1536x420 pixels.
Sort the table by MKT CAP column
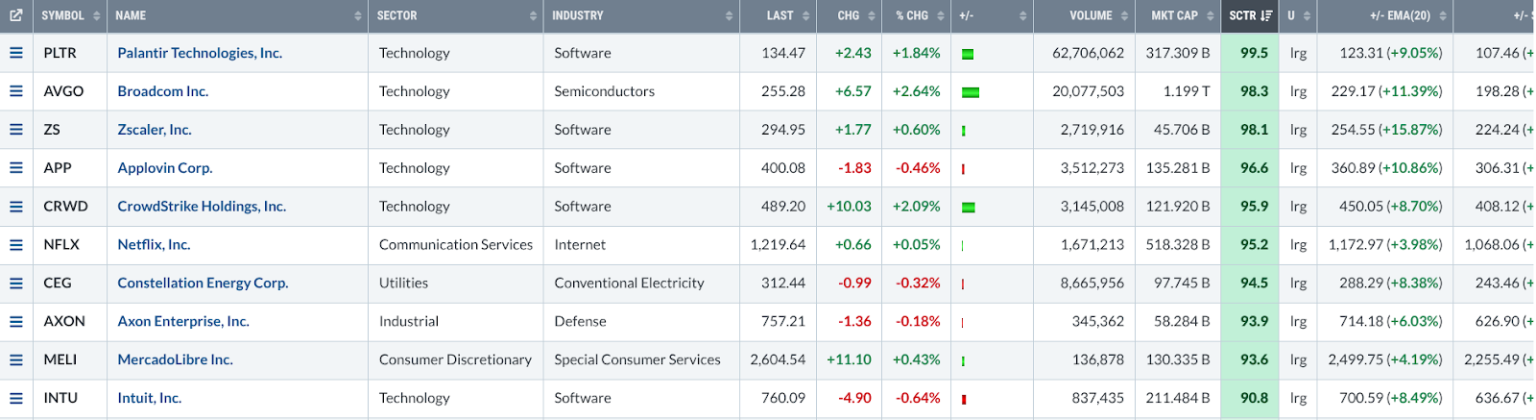1178,16
